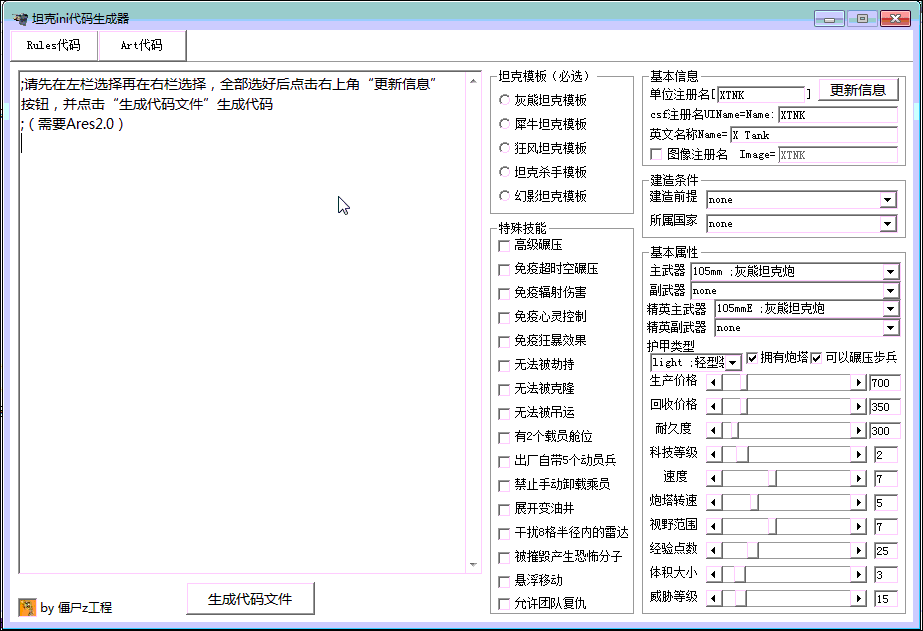Check 有2个载员舱位 box
The height and width of the screenshot is (631, 923).
click(504, 437)
